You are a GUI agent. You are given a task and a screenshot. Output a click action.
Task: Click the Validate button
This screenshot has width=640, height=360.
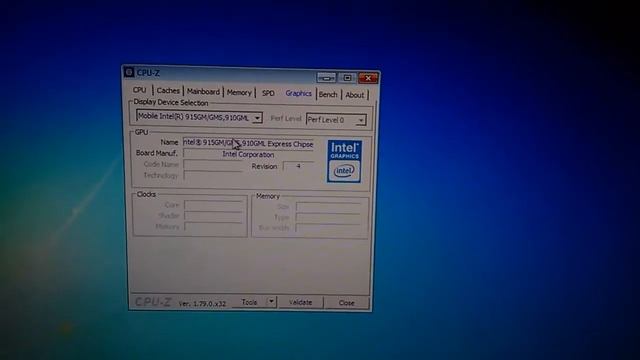click(x=300, y=302)
